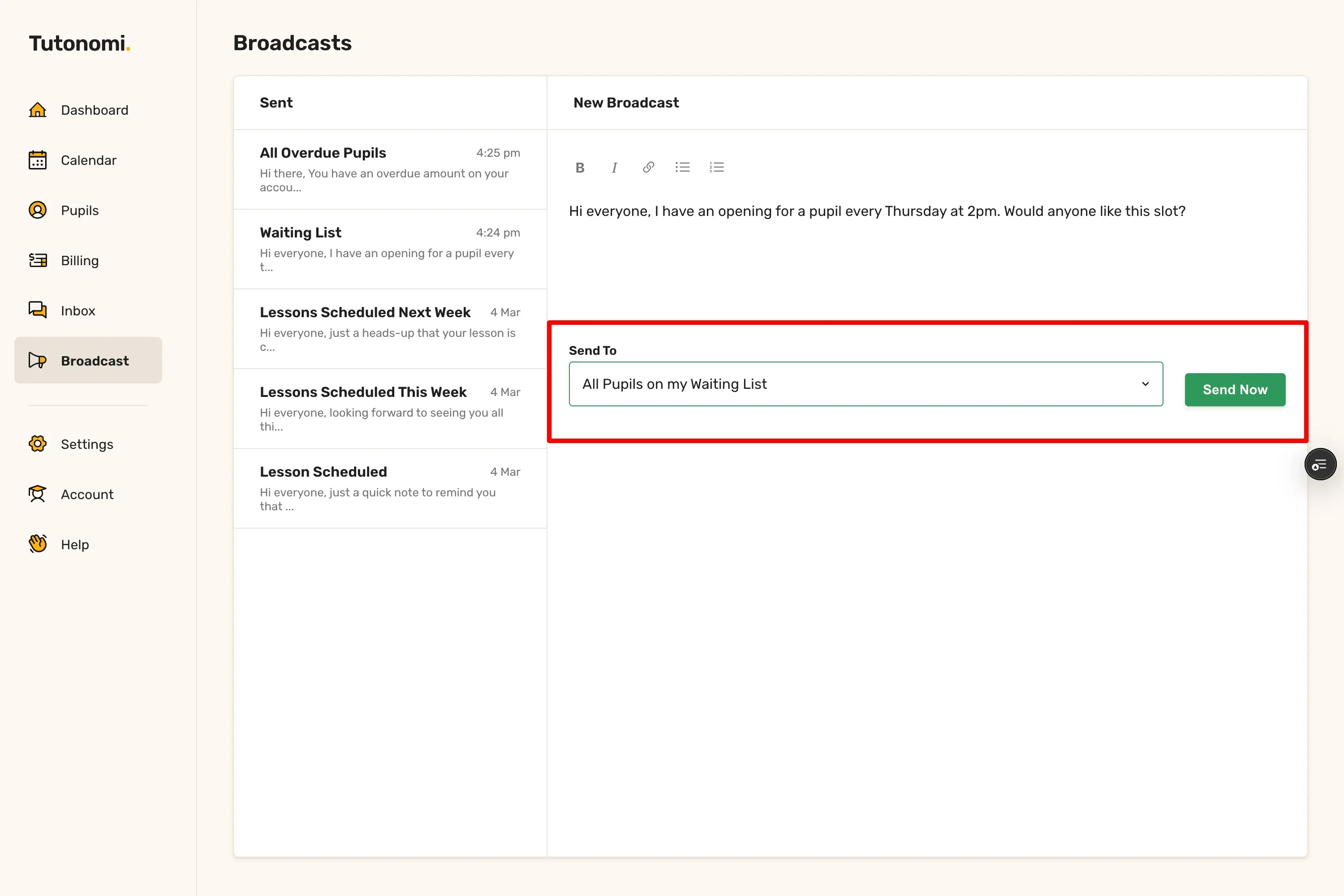The height and width of the screenshot is (896, 1344).
Task: Insert a bulleted list
Action: tap(682, 168)
